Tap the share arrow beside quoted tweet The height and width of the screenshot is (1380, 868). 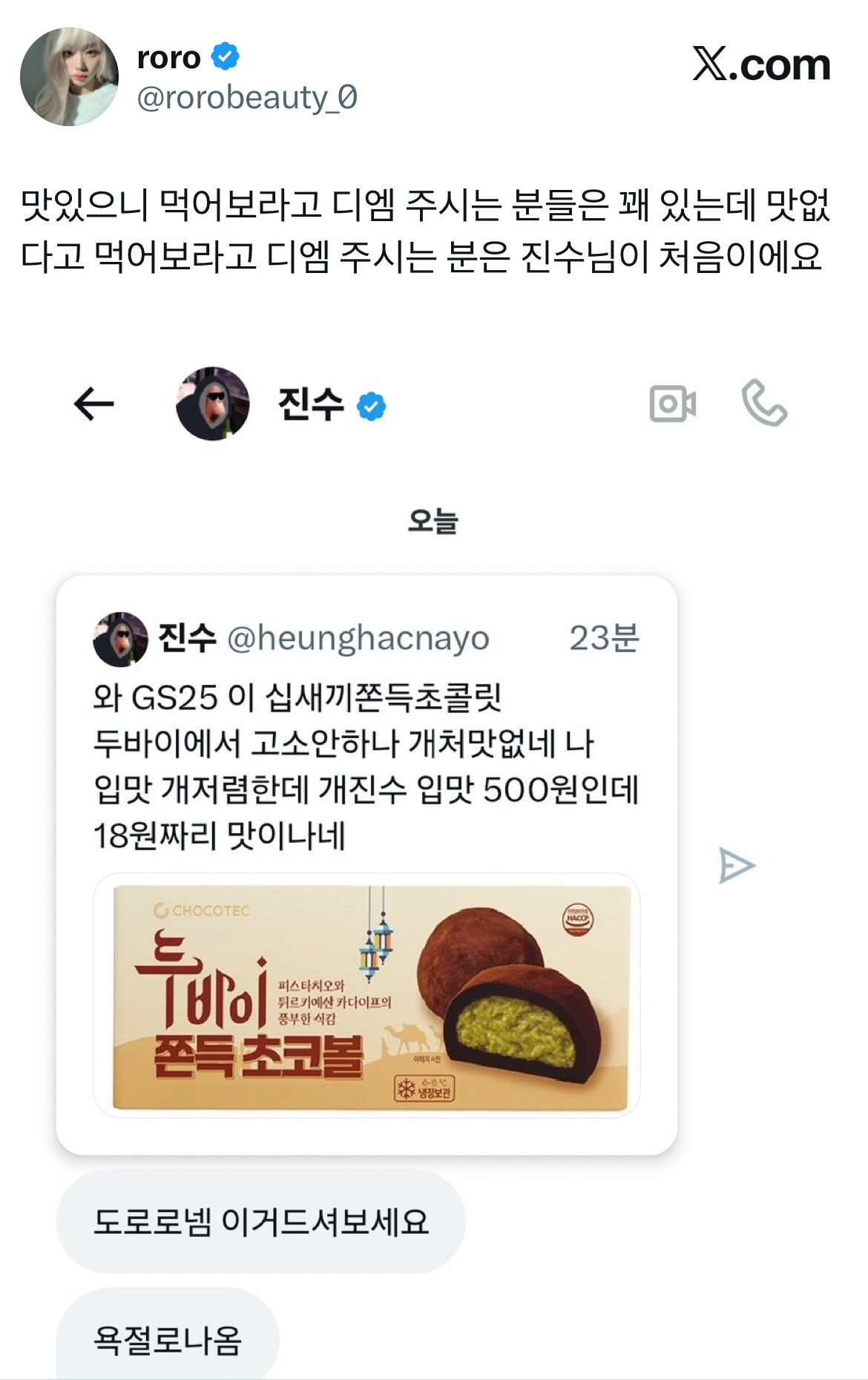pyautogui.click(x=737, y=865)
